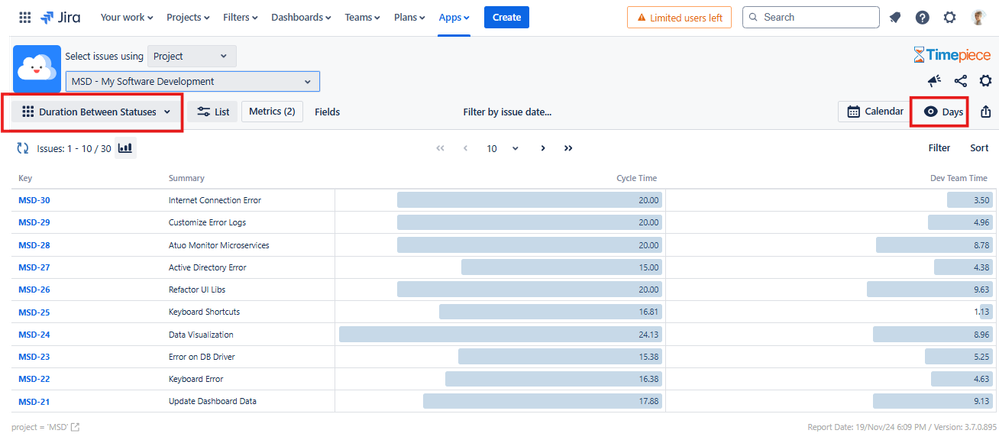Expand Dashboards menu

(301, 18)
